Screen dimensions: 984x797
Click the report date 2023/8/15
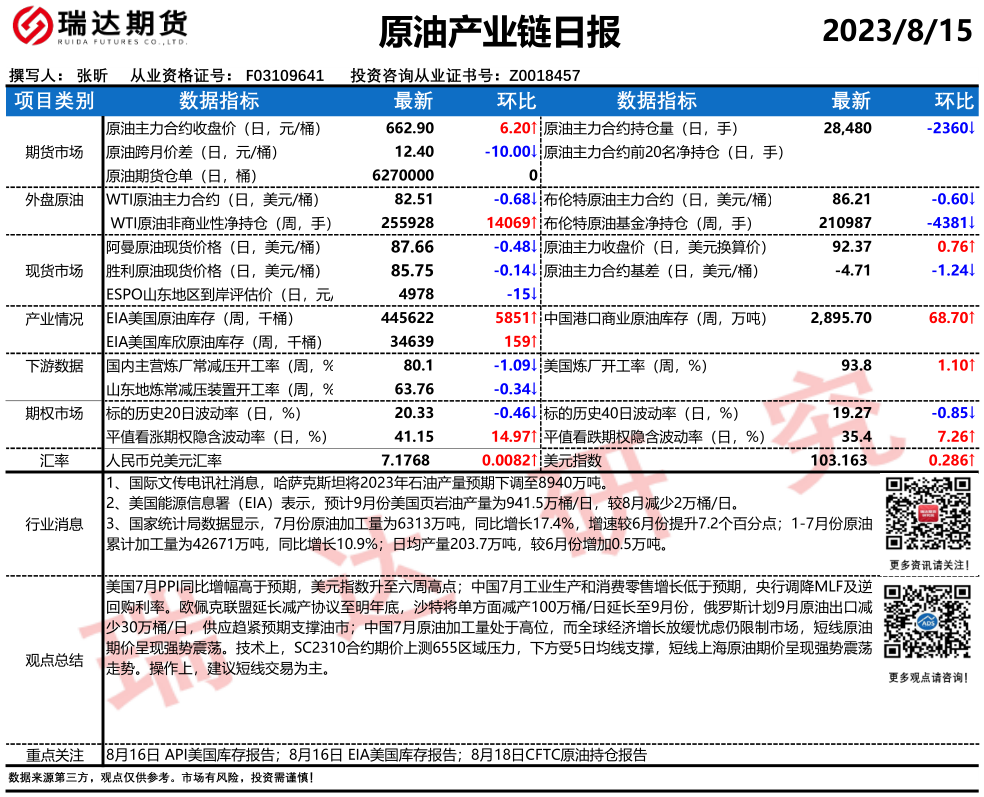(896, 31)
